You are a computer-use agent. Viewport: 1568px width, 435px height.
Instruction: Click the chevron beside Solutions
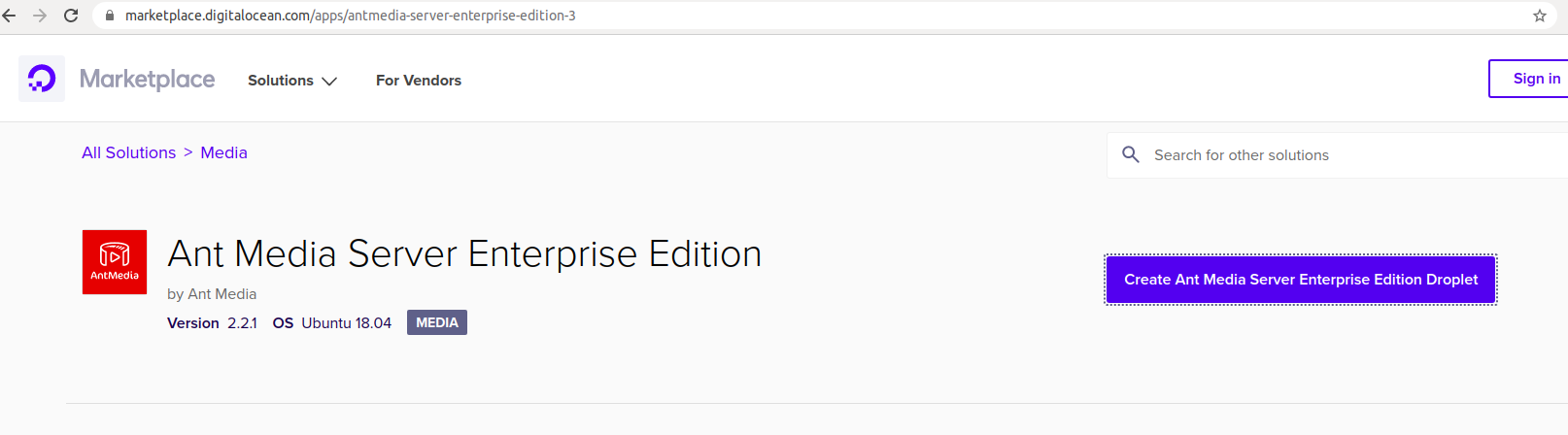(329, 82)
